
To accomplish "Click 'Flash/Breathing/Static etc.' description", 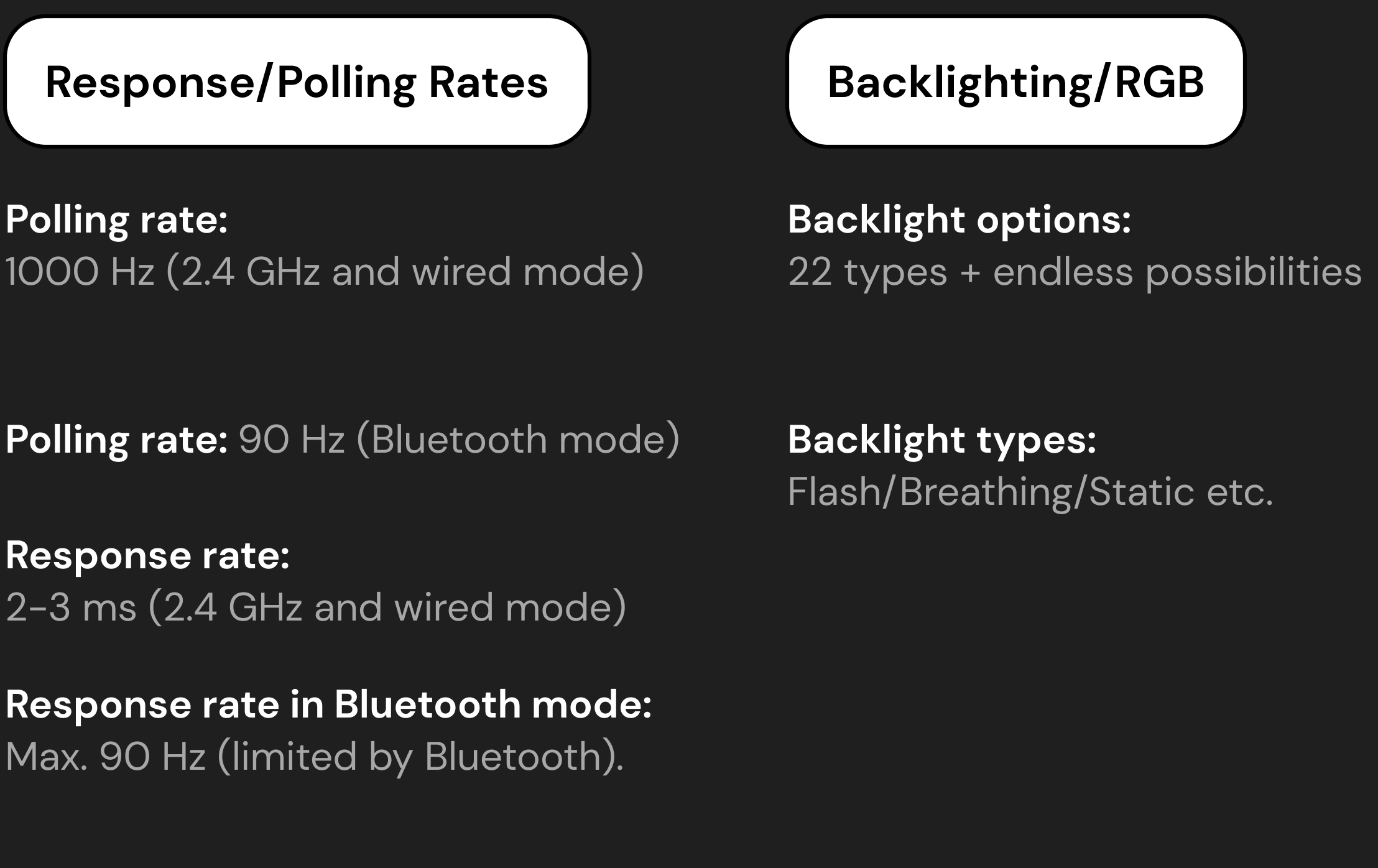I will point(1030,492).
